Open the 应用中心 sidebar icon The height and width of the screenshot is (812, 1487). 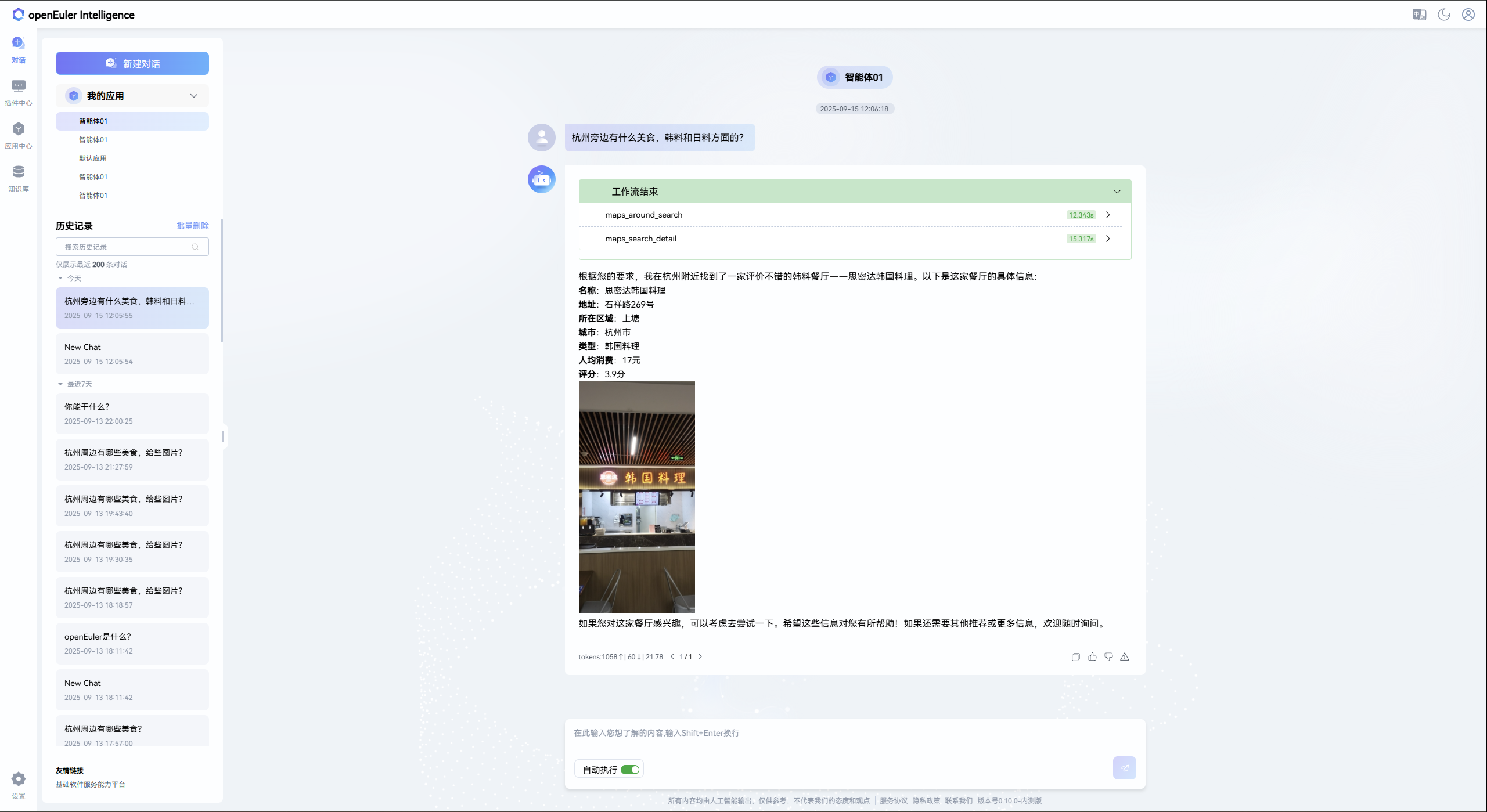coord(18,135)
